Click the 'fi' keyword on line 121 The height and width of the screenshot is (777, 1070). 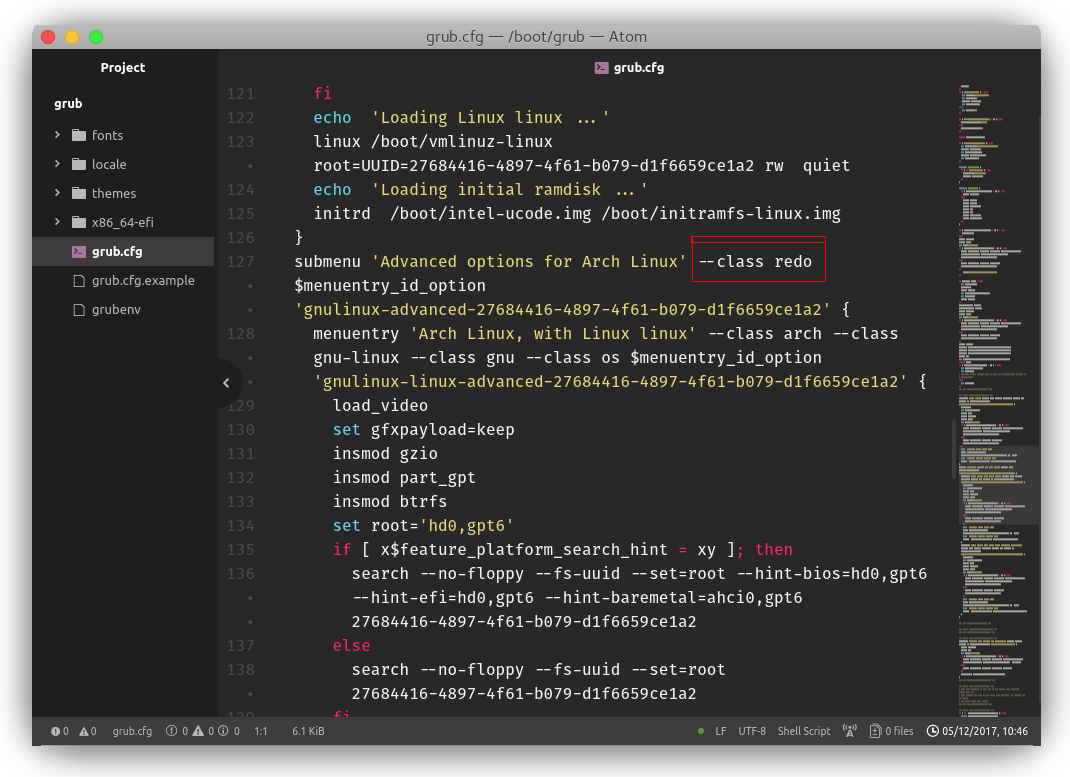pyautogui.click(x=323, y=93)
